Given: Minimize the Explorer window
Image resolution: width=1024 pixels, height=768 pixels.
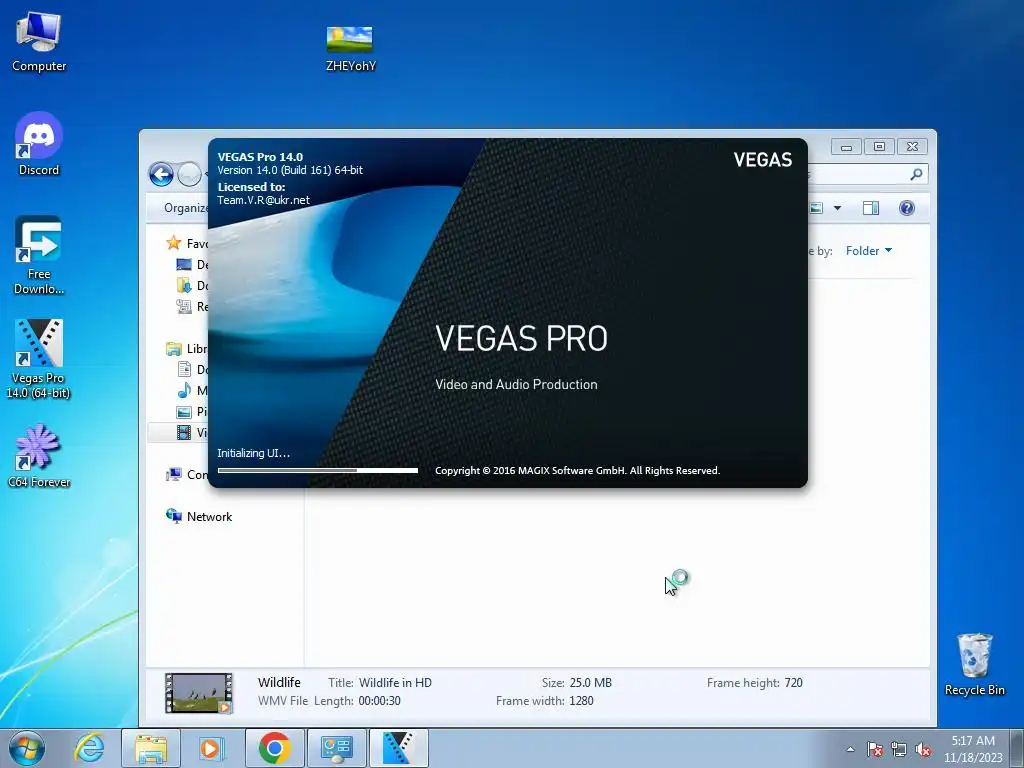Looking at the screenshot, I should pos(846,147).
